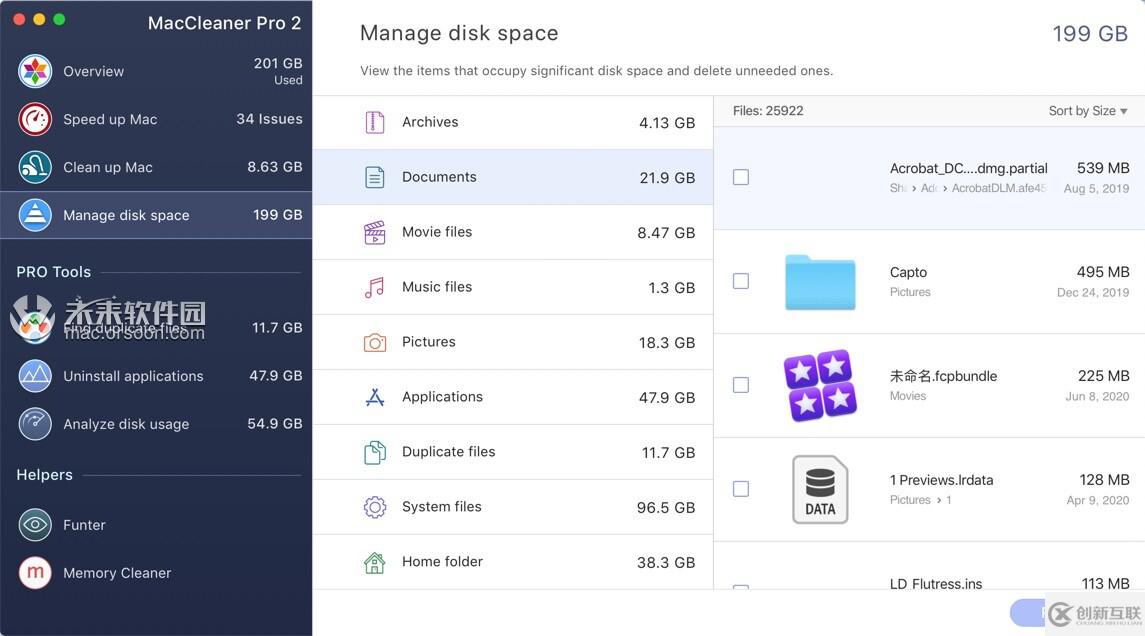Image resolution: width=1145 pixels, height=636 pixels.
Task: Click the Movie files category icon
Action: click(375, 231)
